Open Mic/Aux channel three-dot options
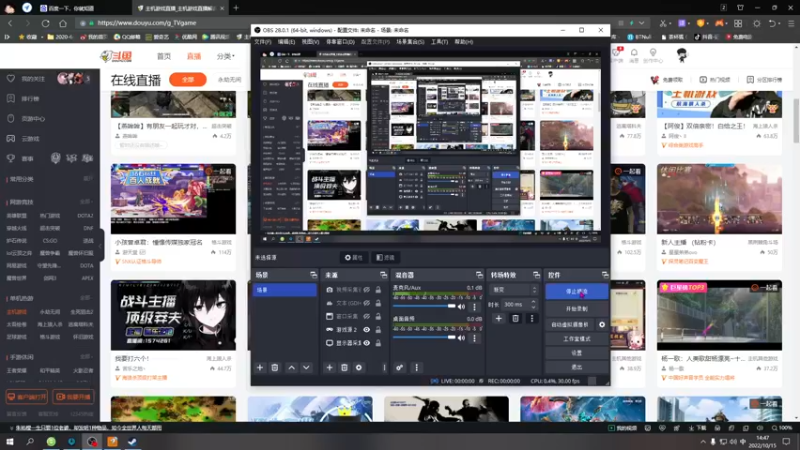 [474, 307]
